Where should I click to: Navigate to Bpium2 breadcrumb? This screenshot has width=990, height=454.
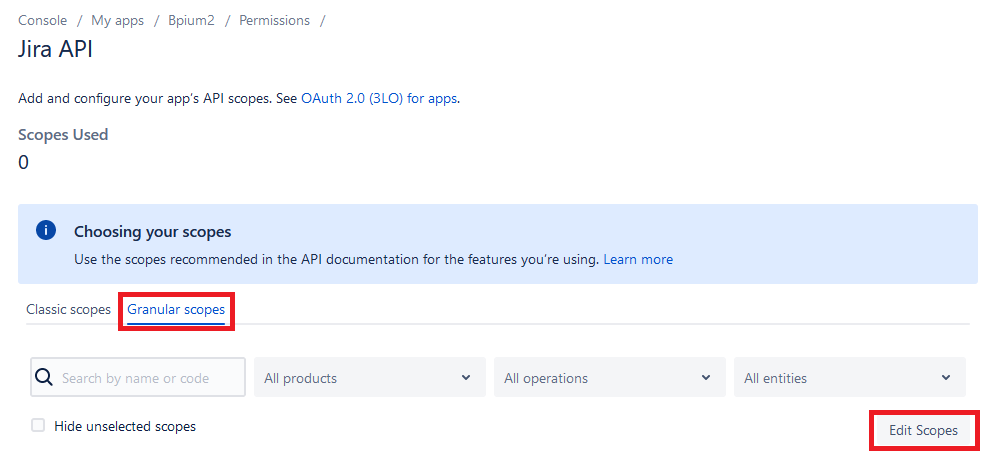click(x=191, y=20)
